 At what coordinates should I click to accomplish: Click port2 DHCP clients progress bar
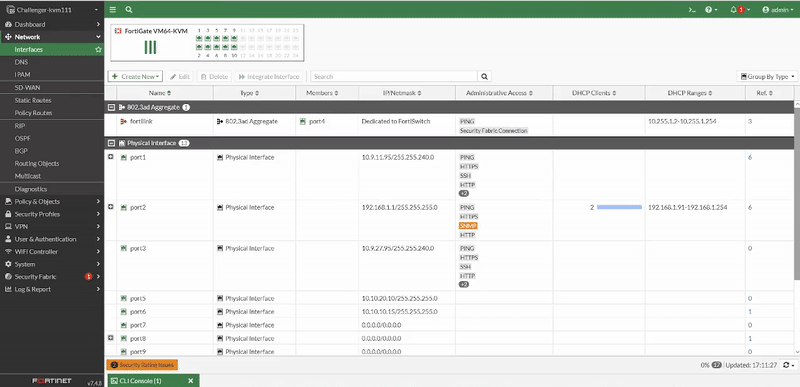pyautogui.click(x=619, y=208)
